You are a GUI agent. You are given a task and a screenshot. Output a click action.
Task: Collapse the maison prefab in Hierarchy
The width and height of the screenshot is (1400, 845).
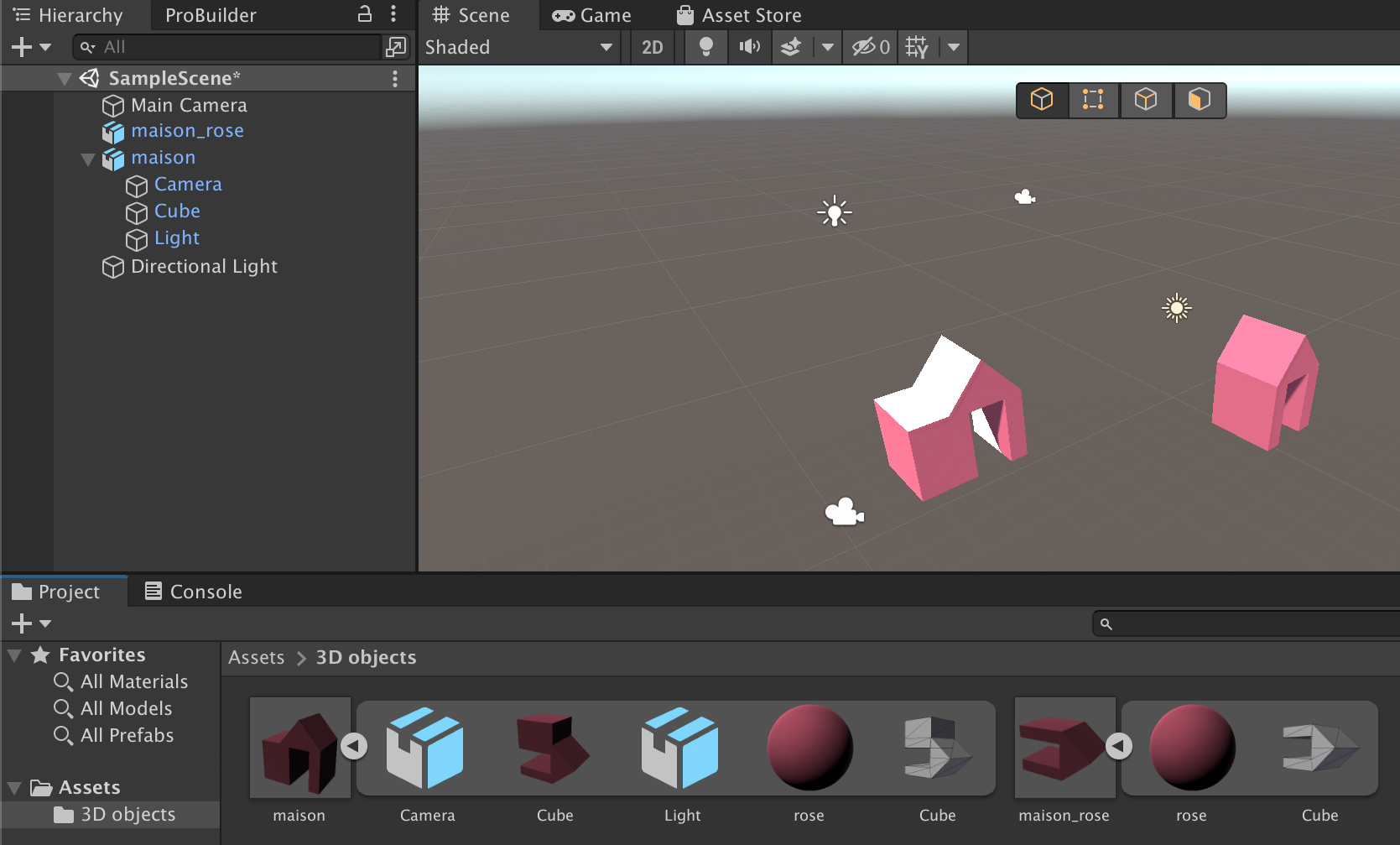[x=87, y=159]
